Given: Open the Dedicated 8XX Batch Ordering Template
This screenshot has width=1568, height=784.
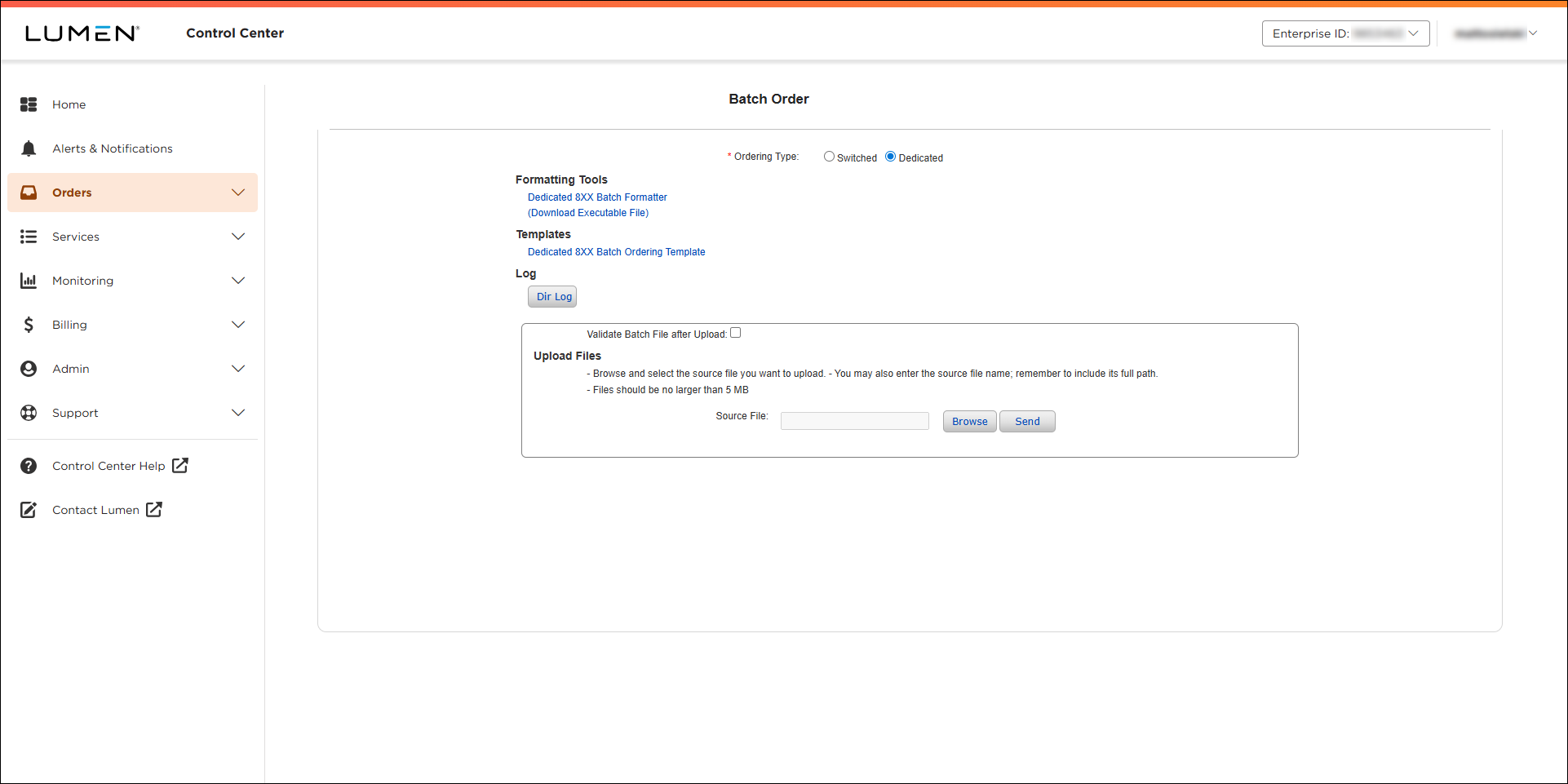Looking at the screenshot, I should 616,251.
